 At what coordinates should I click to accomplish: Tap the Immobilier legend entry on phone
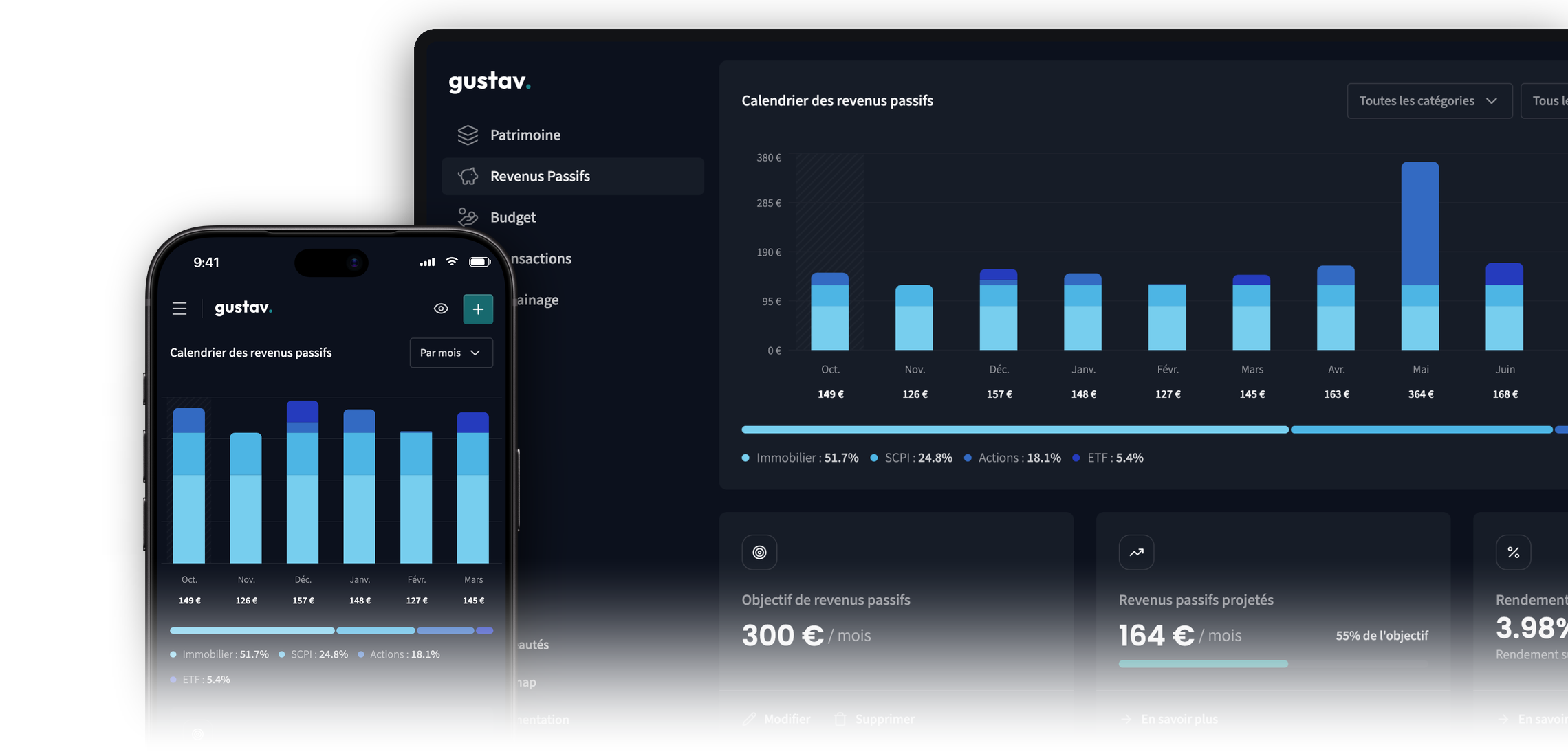coord(219,654)
